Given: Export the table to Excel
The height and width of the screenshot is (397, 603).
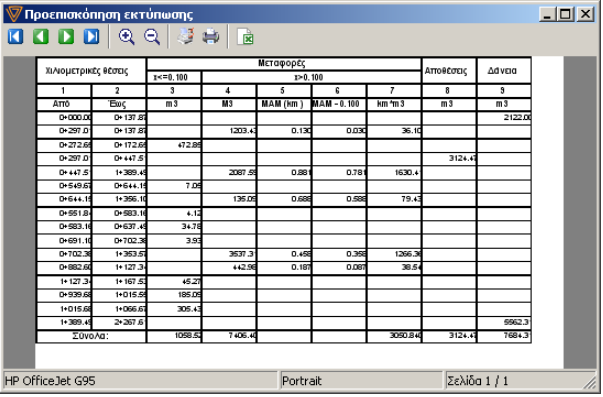Looking at the screenshot, I should [245, 37].
